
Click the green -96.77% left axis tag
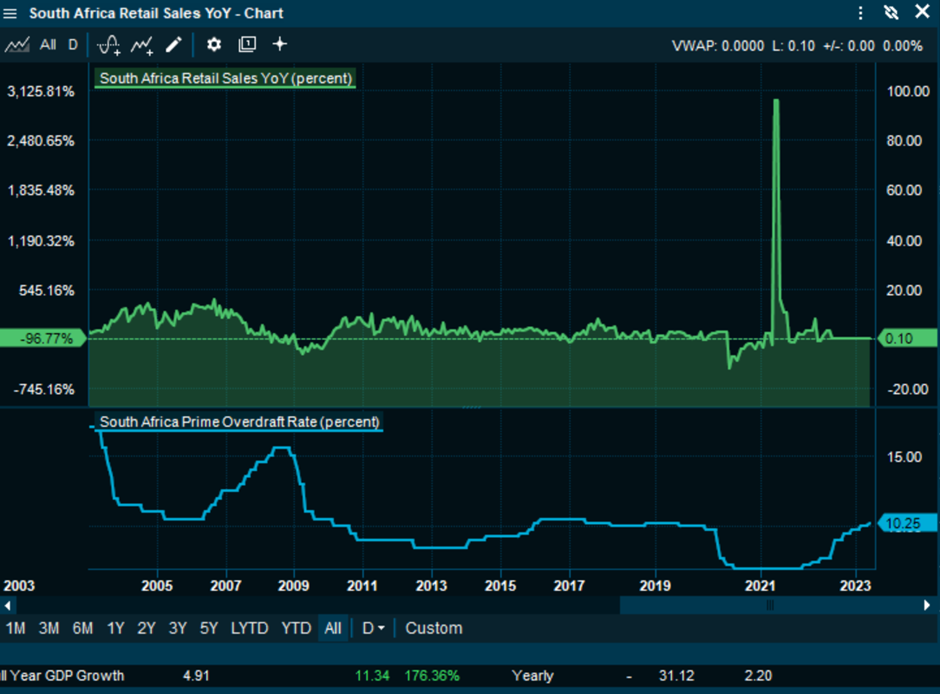click(x=43, y=339)
